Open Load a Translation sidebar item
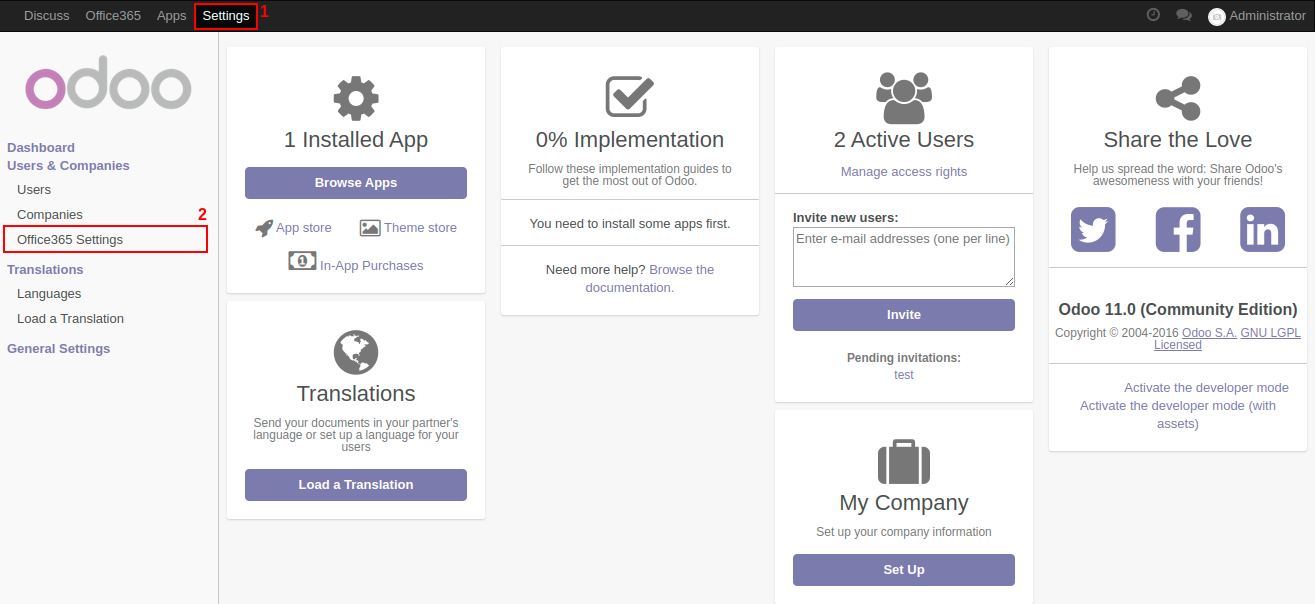The width and height of the screenshot is (1315, 604). tap(70, 319)
